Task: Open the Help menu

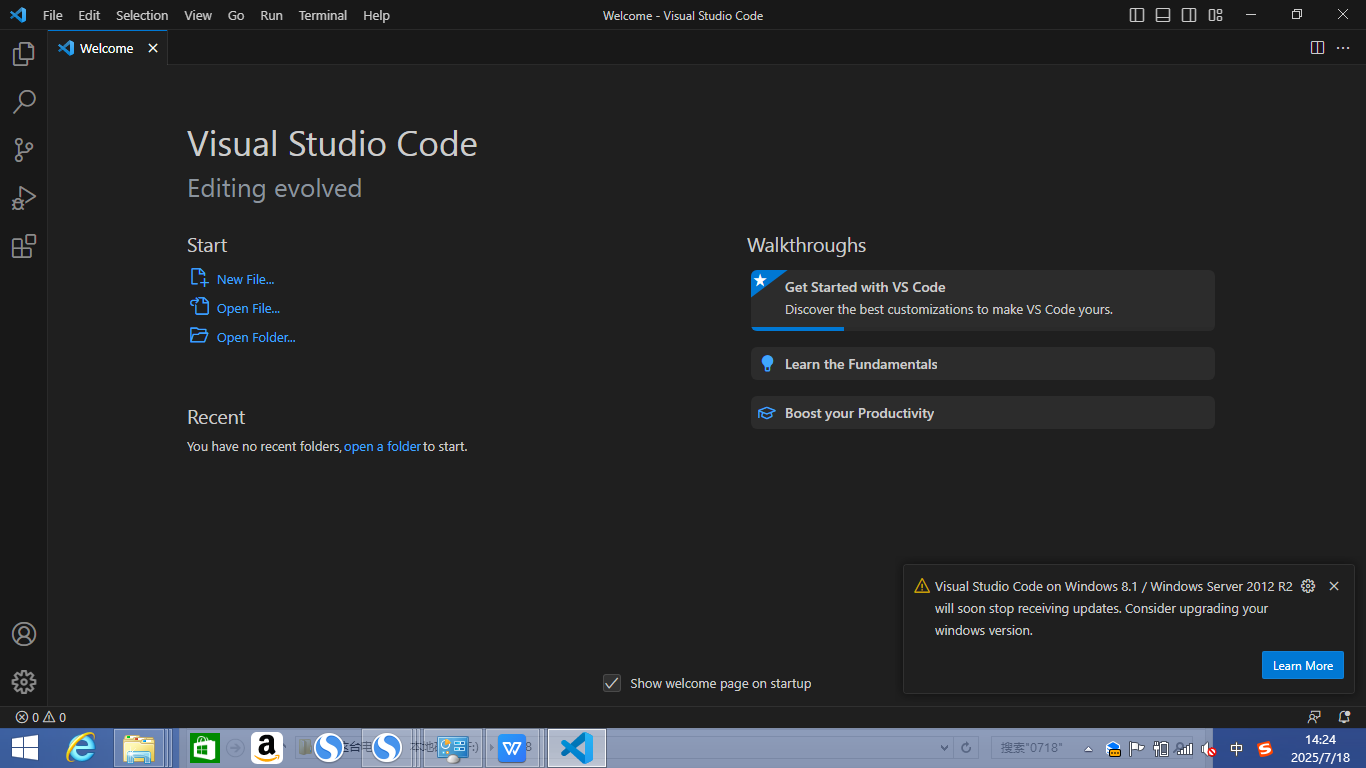Action: tap(377, 15)
